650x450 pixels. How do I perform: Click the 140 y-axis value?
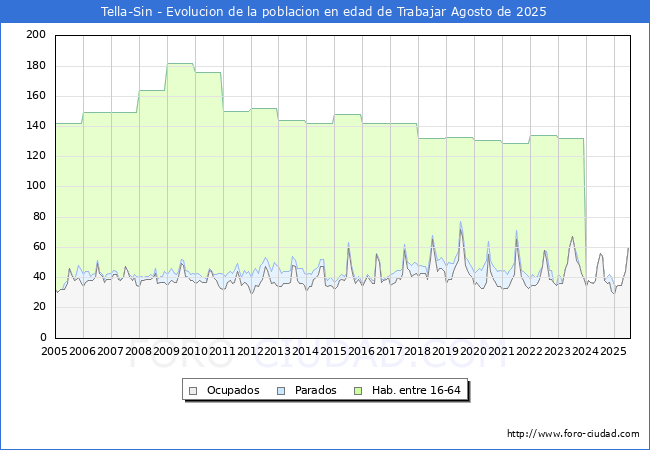(36, 125)
